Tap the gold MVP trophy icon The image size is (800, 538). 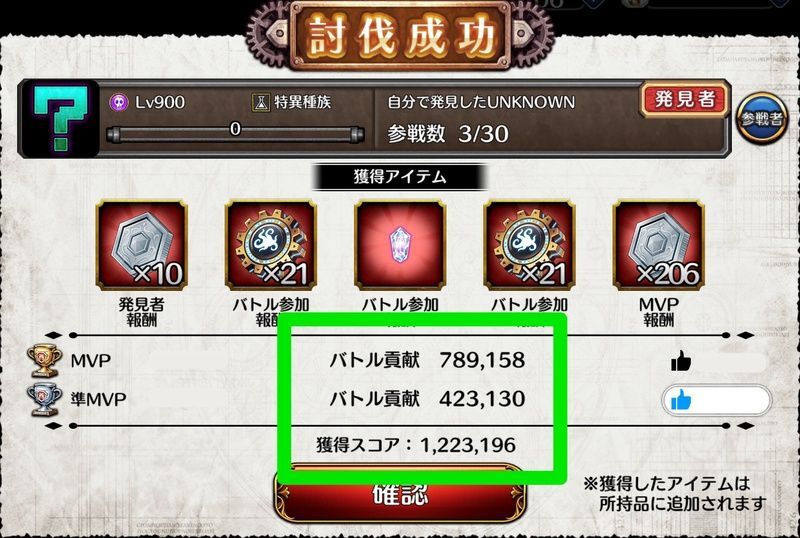click(44, 361)
